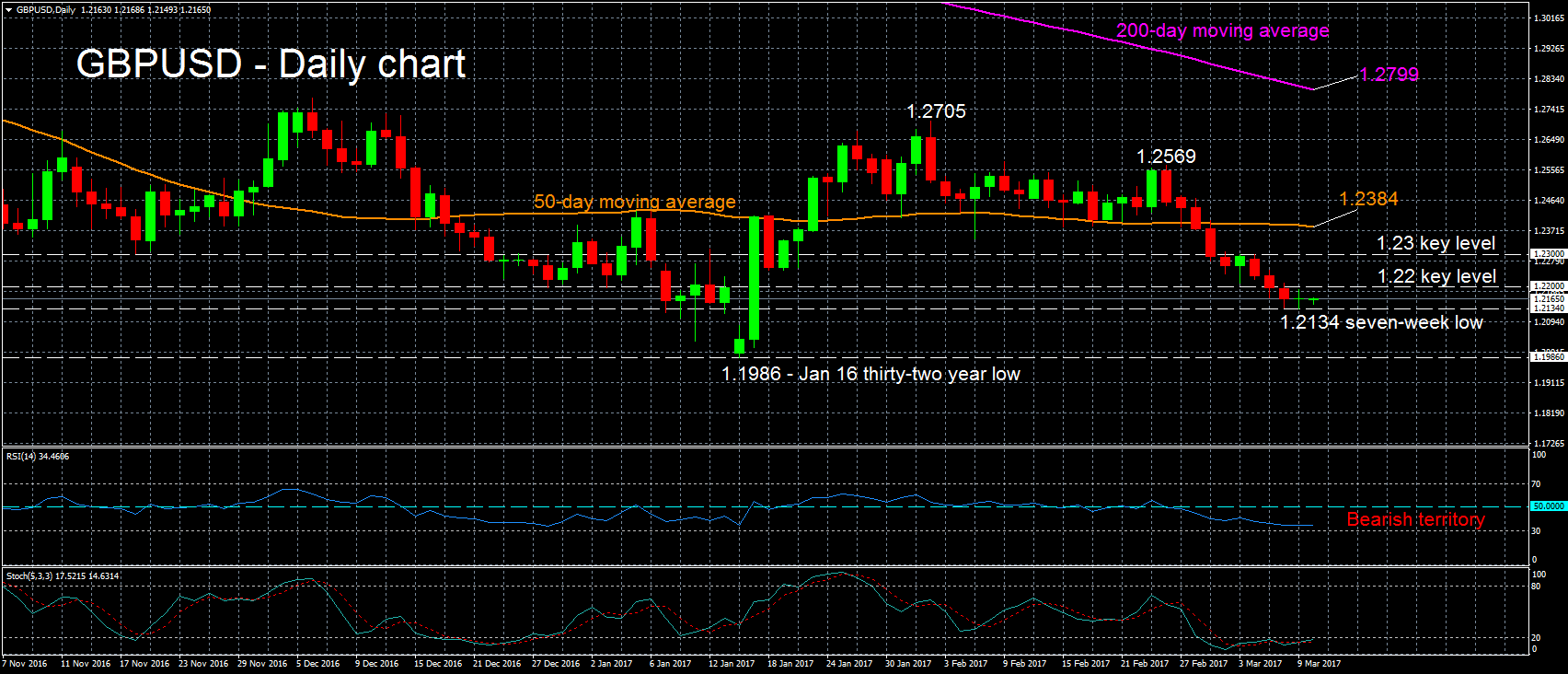The height and width of the screenshot is (674, 1568).
Task: Click the 1.2705 peak price label
Action: 936,111
